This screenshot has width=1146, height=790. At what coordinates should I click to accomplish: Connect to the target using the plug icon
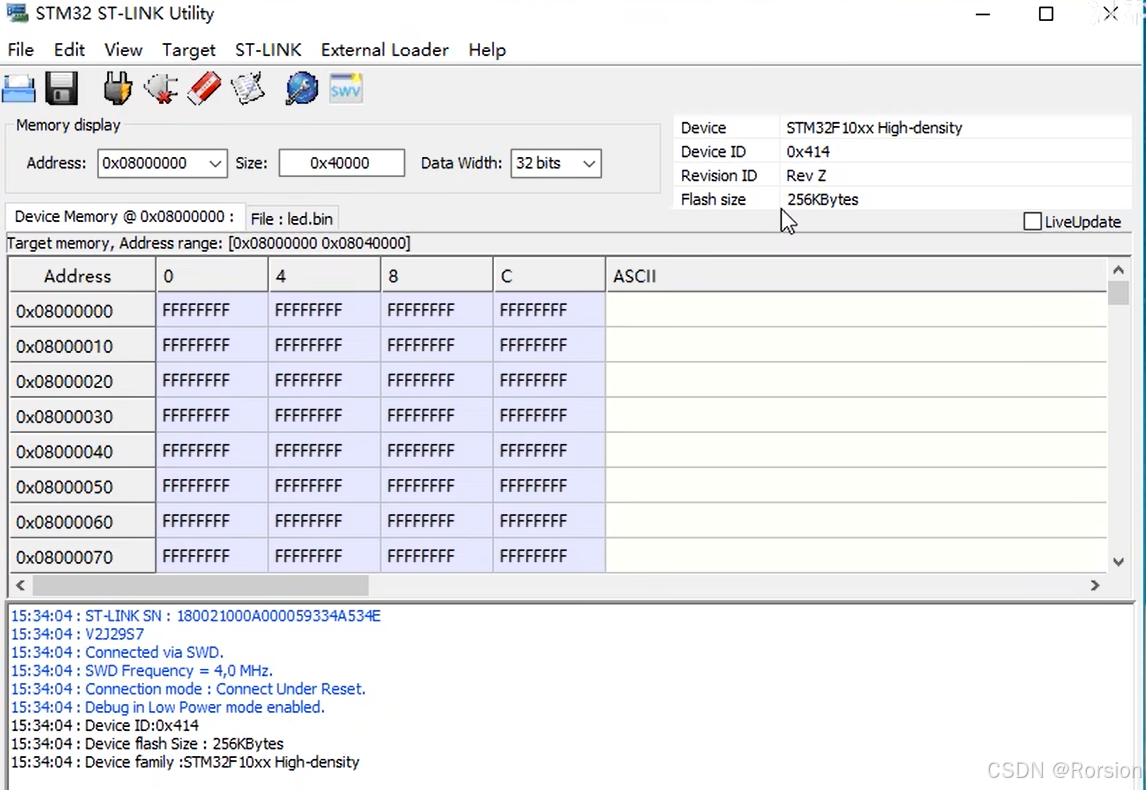coord(118,89)
